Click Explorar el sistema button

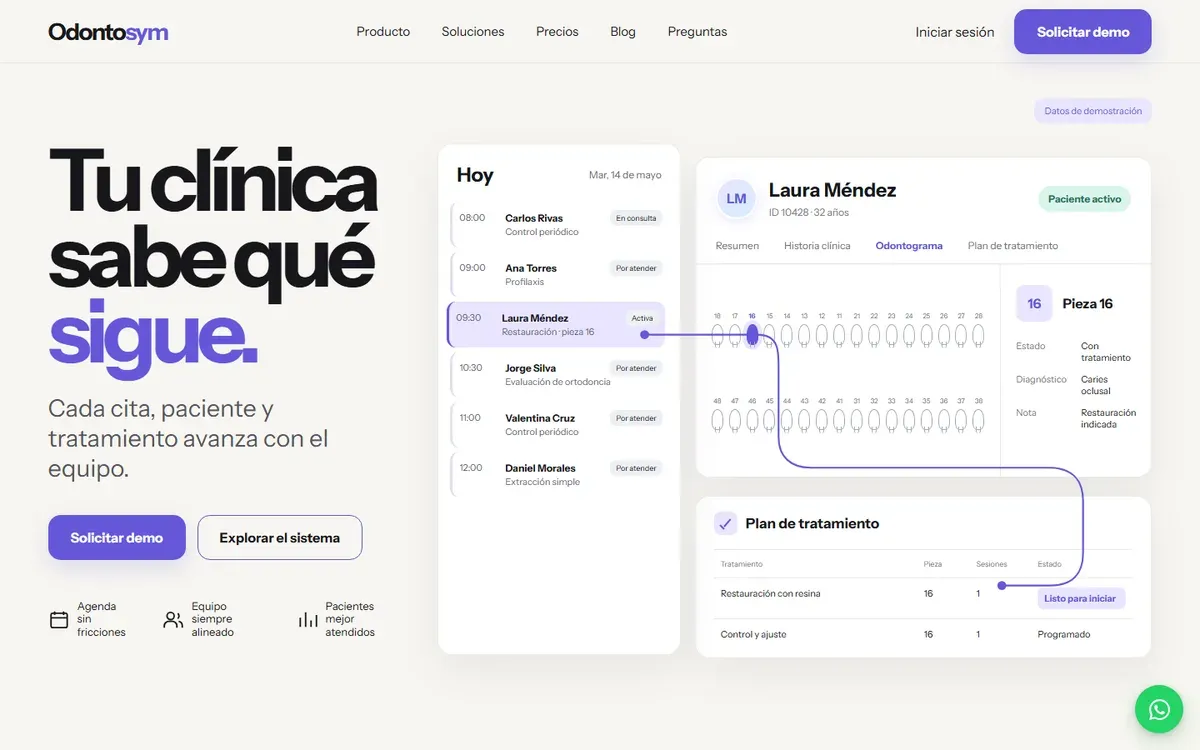point(280,538)
